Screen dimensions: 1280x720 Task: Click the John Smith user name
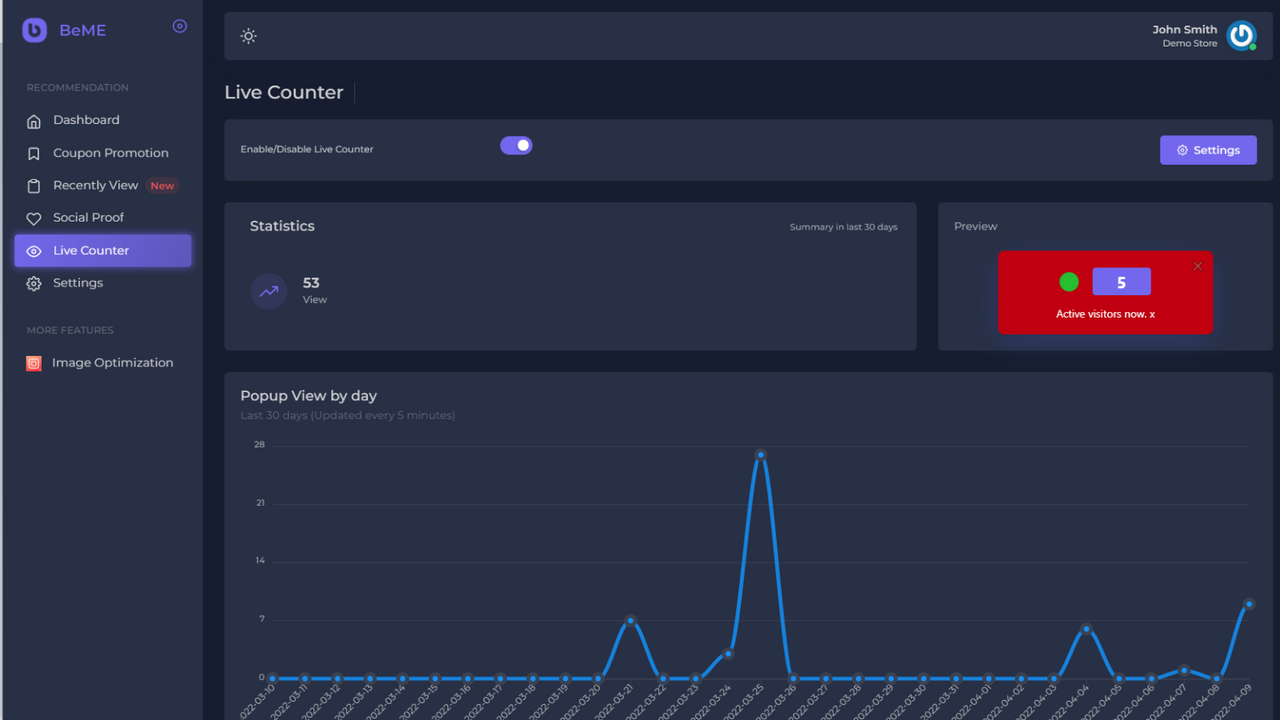[x=1184, y=30]
